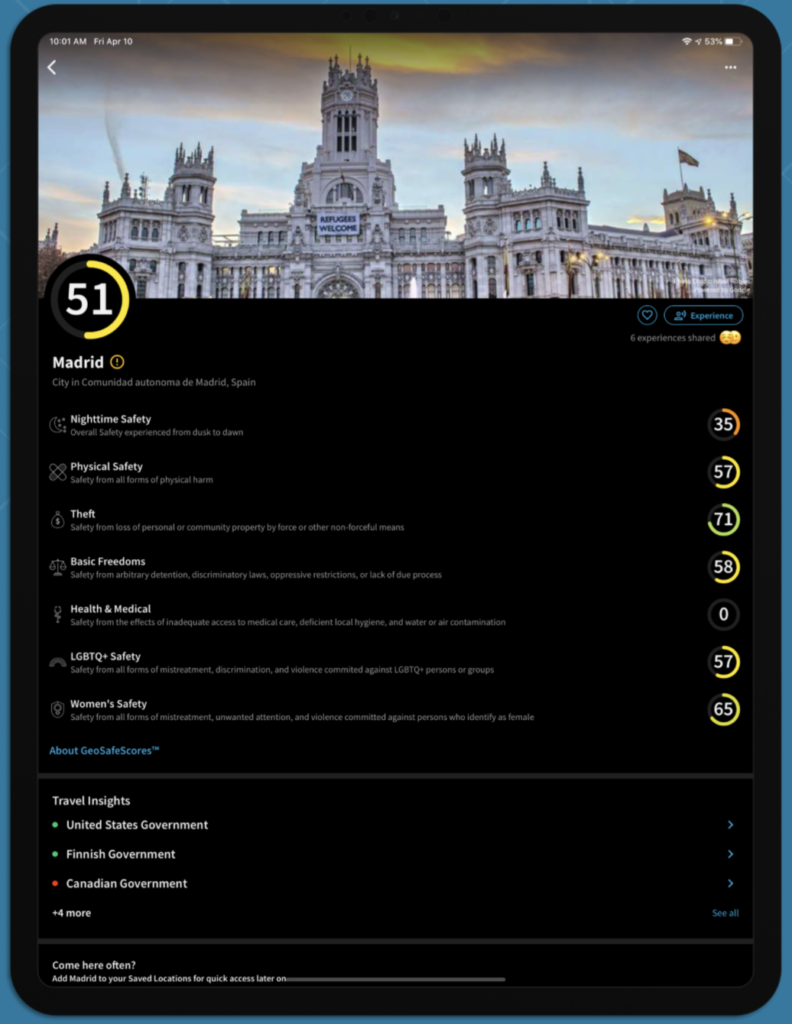Tap the back arrow icon
792x1024 pixels.
click(52, 68)
